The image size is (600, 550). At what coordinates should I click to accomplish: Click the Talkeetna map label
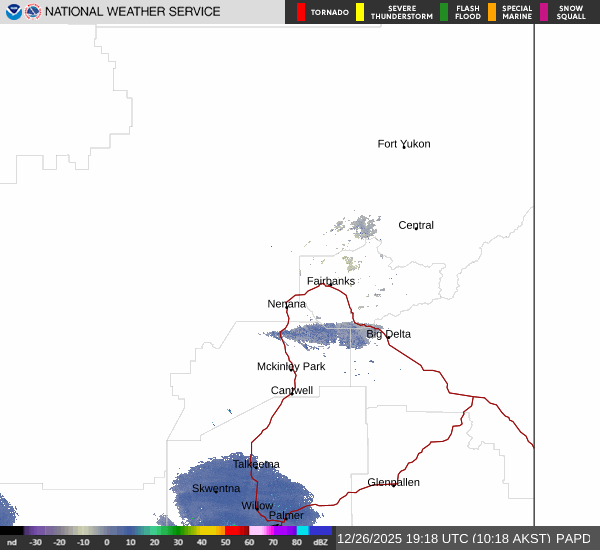(256, 464)
